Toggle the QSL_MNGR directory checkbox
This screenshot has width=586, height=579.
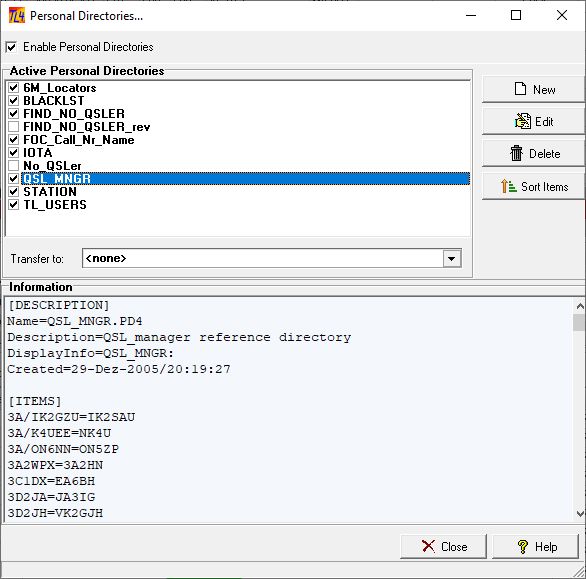click(13, 179)
